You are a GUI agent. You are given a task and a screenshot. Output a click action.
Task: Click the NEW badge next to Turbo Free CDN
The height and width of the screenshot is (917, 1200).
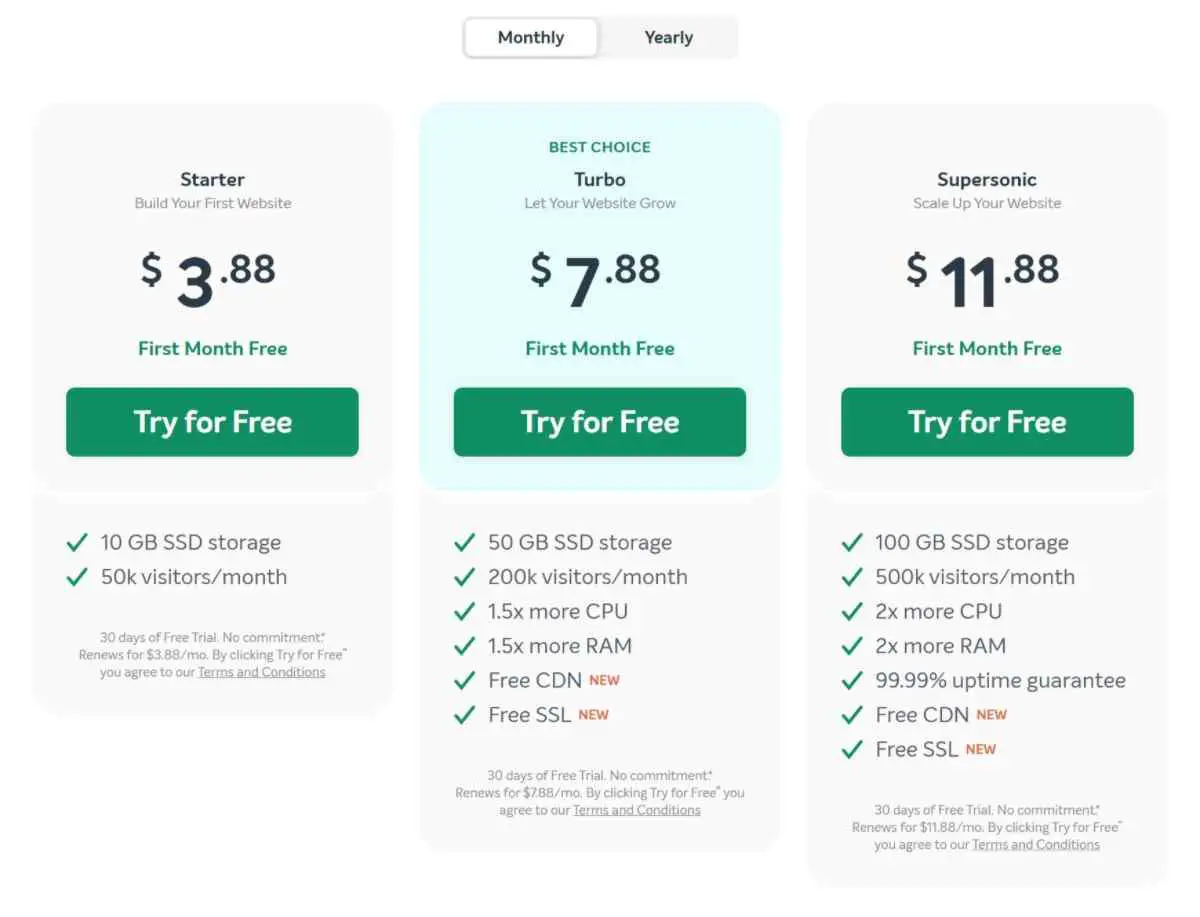coord(604,680)
